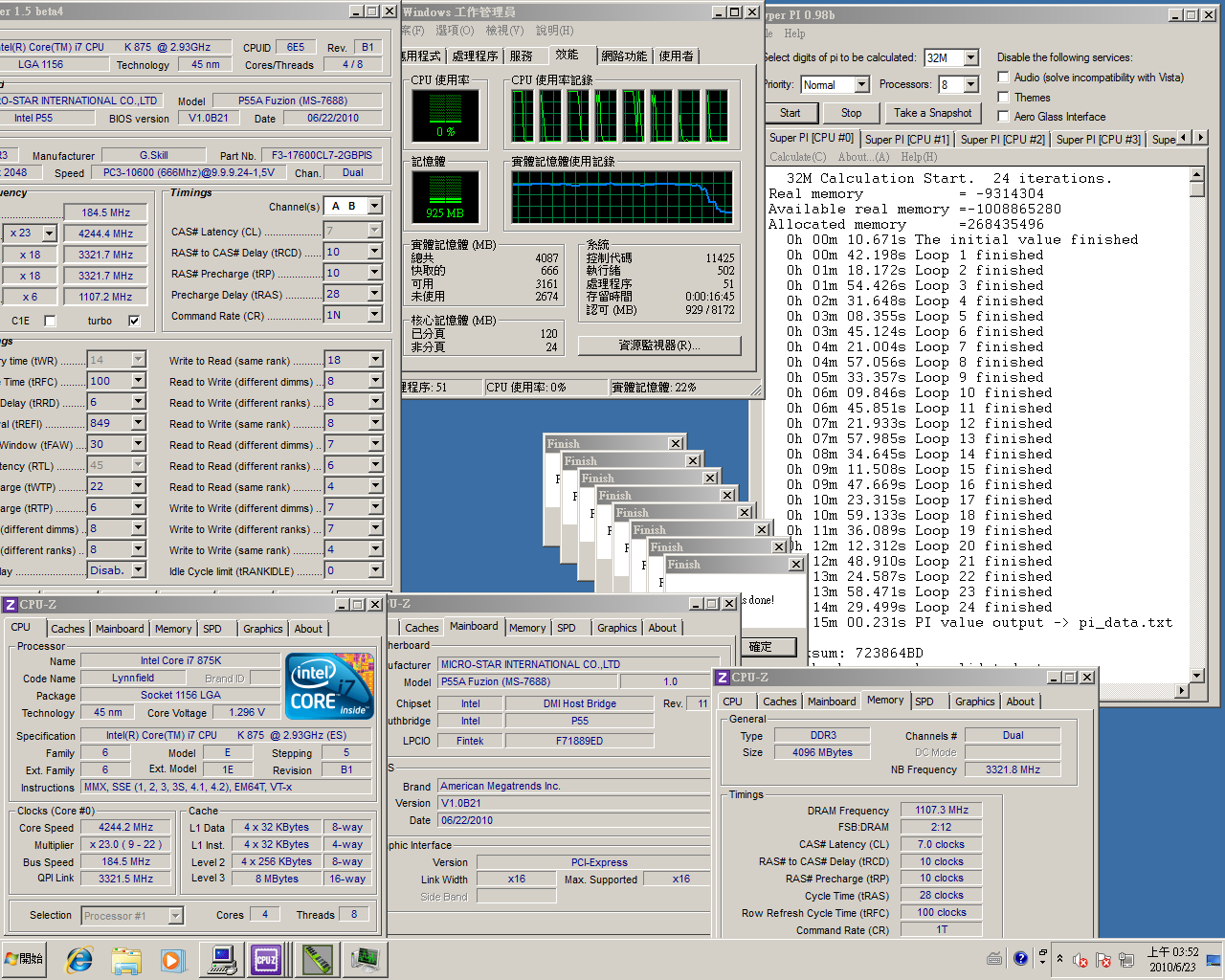The image size is (1225, 980).
Task: Switch to the computer monitor taskbar app
Action: [223, 959]
